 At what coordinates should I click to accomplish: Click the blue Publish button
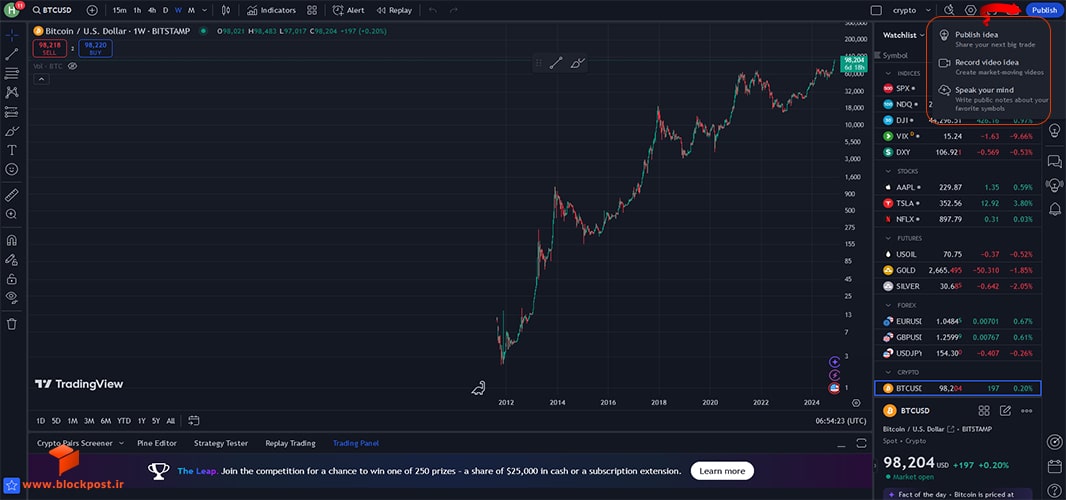1044,10
